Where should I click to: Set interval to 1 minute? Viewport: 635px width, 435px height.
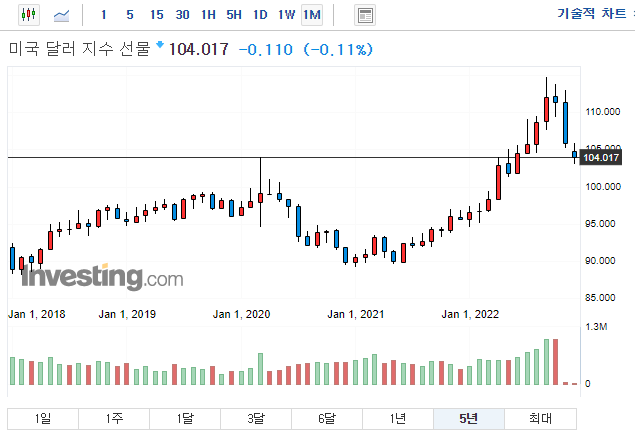(104, 15)
